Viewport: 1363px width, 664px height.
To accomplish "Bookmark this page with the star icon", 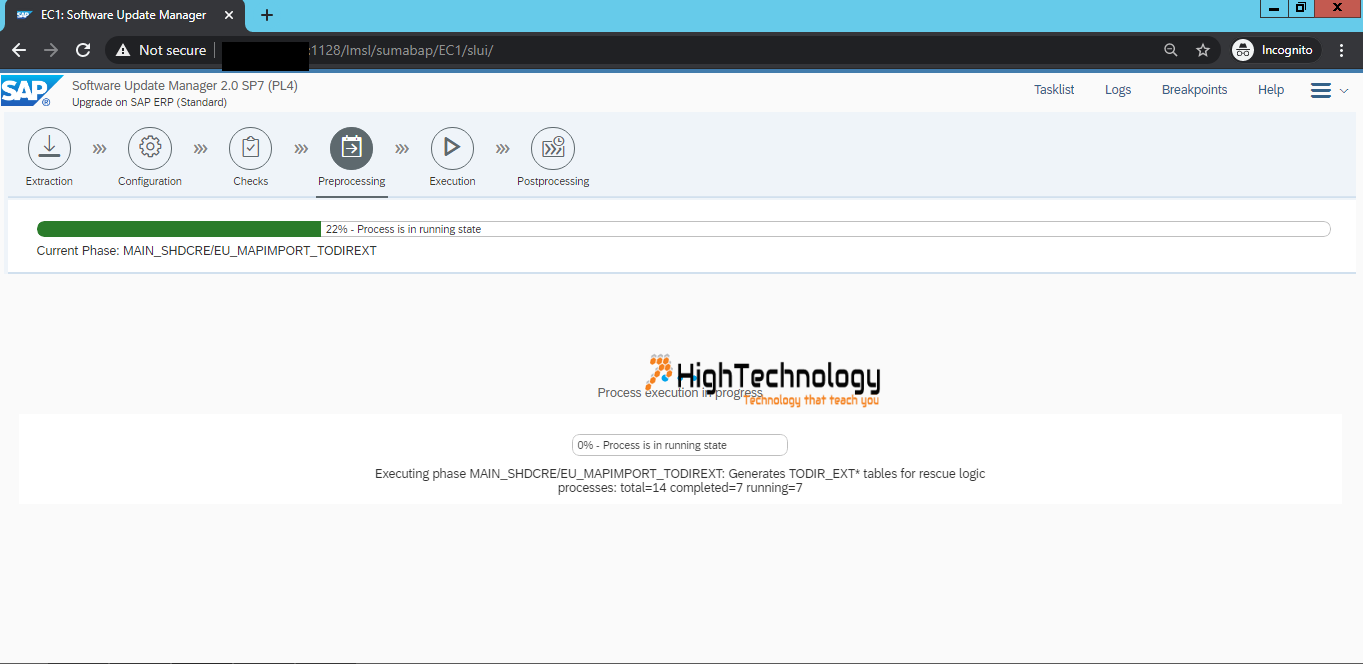I will (x=1203, y=50).
